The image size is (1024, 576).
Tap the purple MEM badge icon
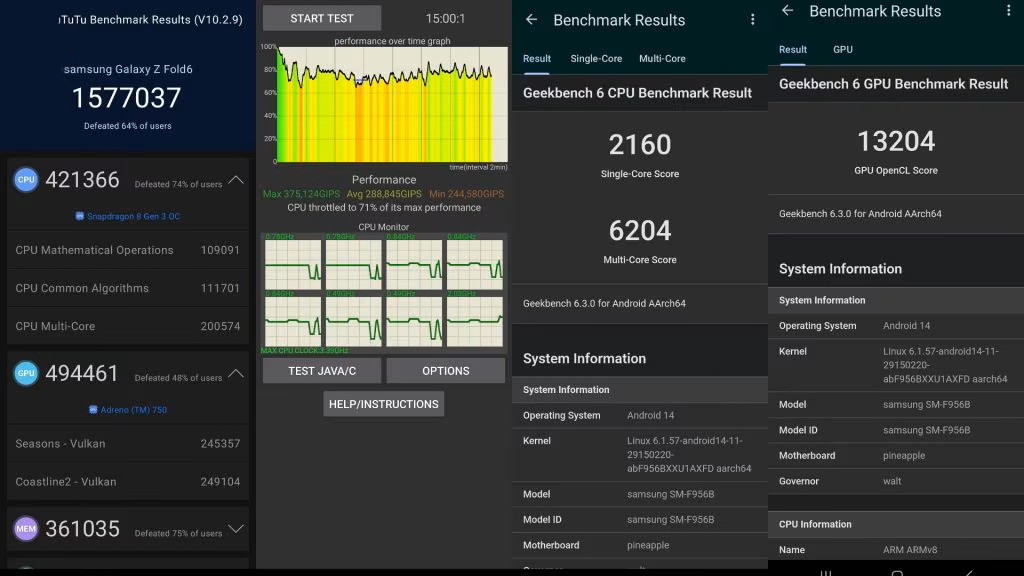coord(26,529)
